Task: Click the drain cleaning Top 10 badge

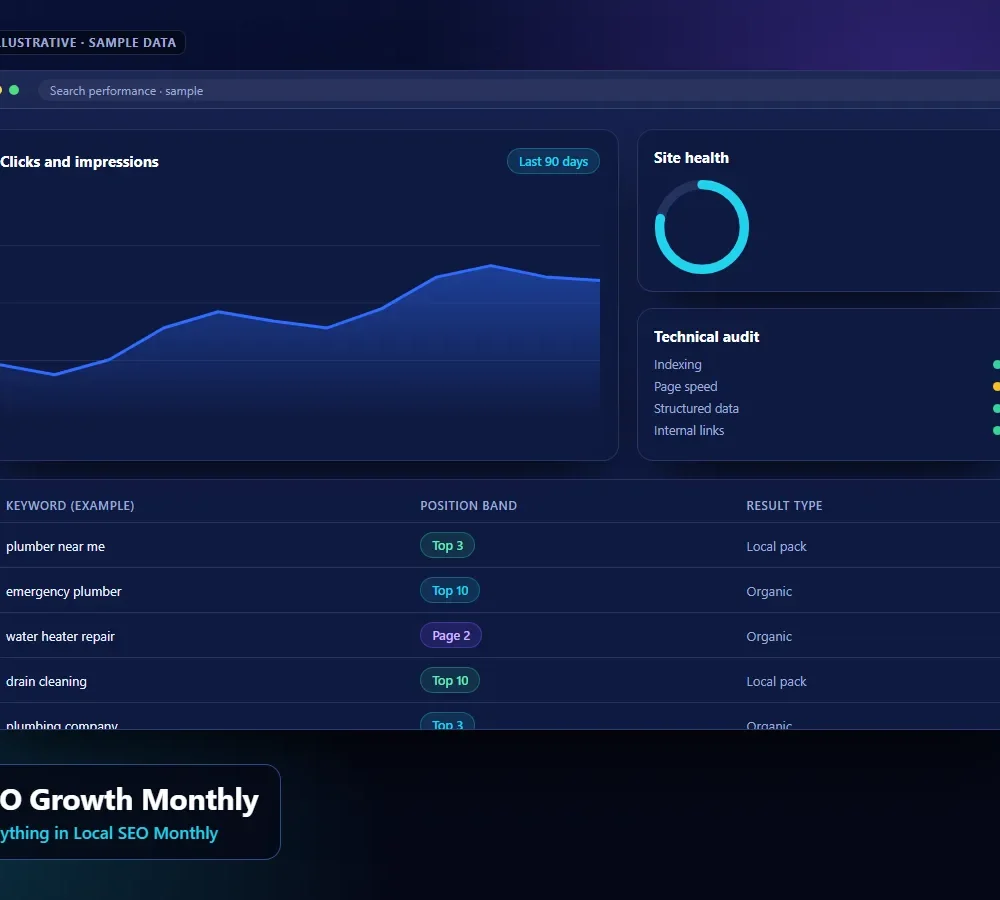Action: (450, 681)
